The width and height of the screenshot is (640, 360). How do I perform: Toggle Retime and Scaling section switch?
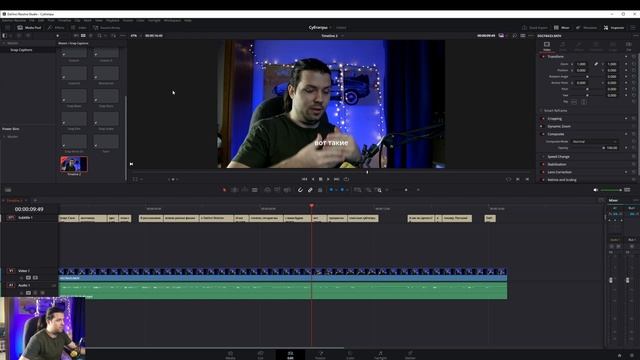pos(543,180)
